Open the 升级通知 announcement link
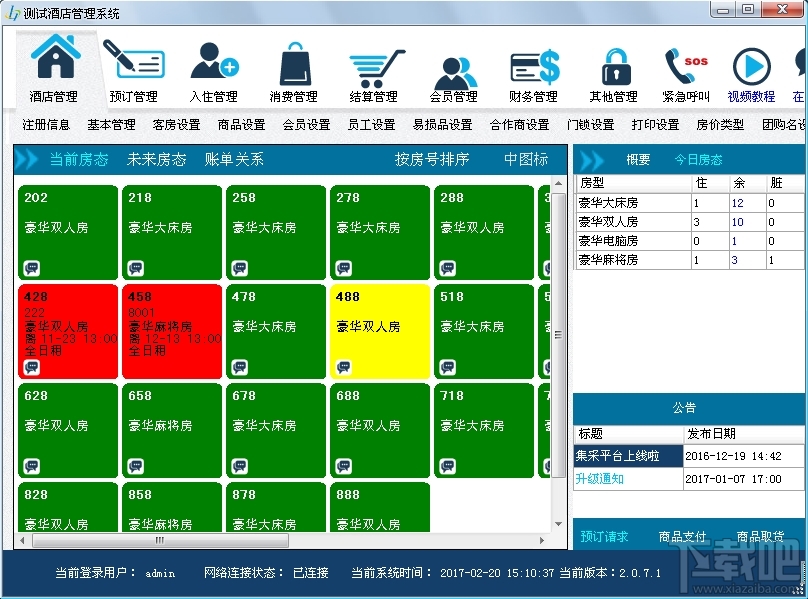The width and height of the screenshot is (808, 599). coord(599,479)
